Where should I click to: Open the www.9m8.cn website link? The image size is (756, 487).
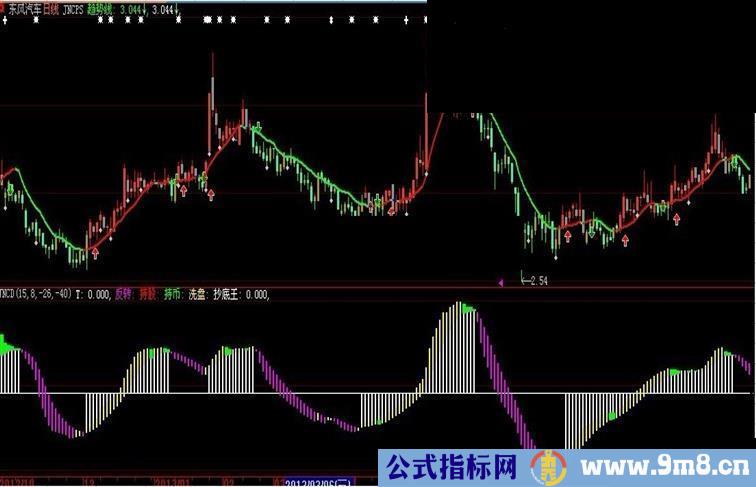tap(668, 466)
